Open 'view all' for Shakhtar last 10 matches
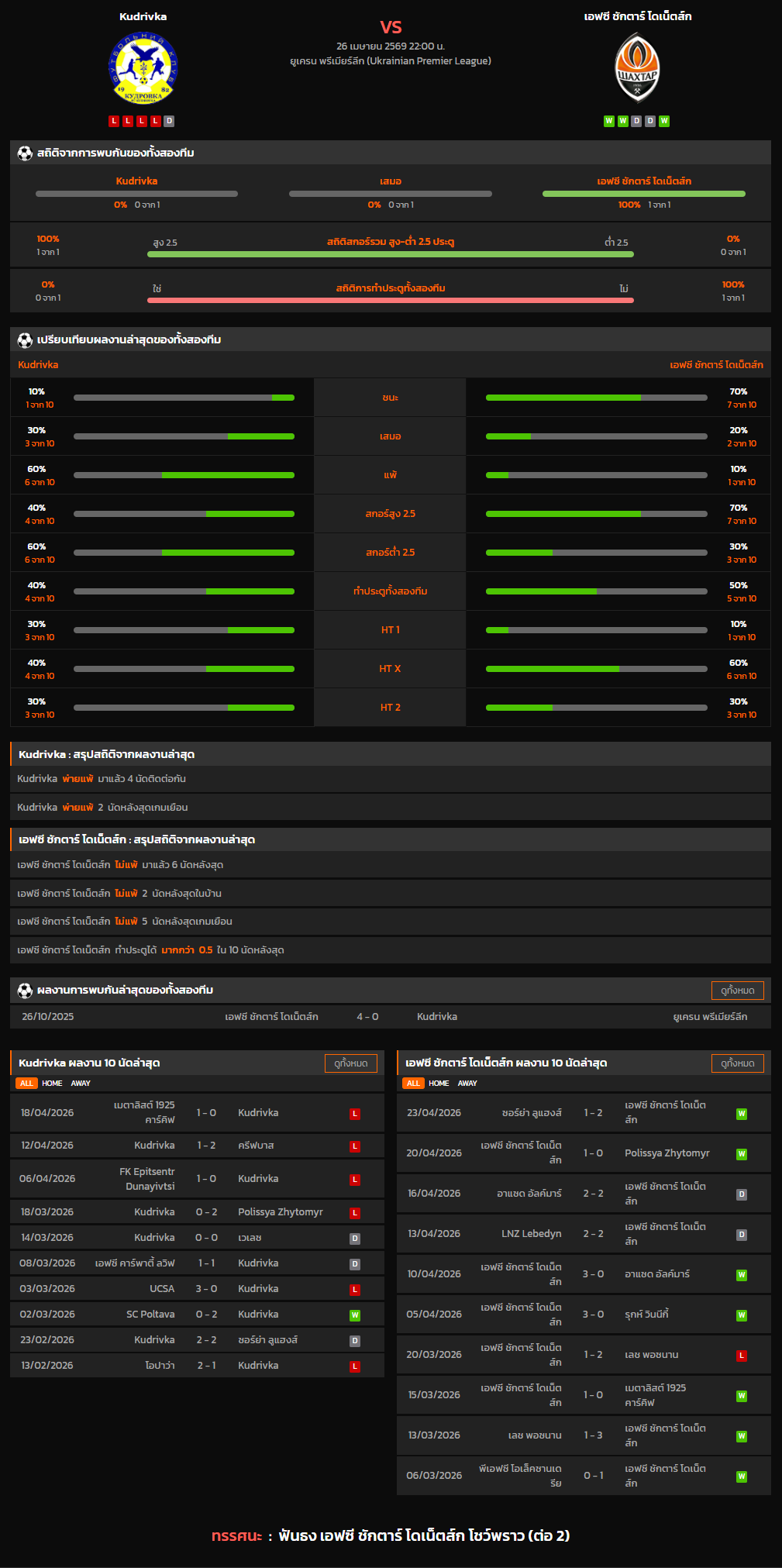 point(737,1063)
